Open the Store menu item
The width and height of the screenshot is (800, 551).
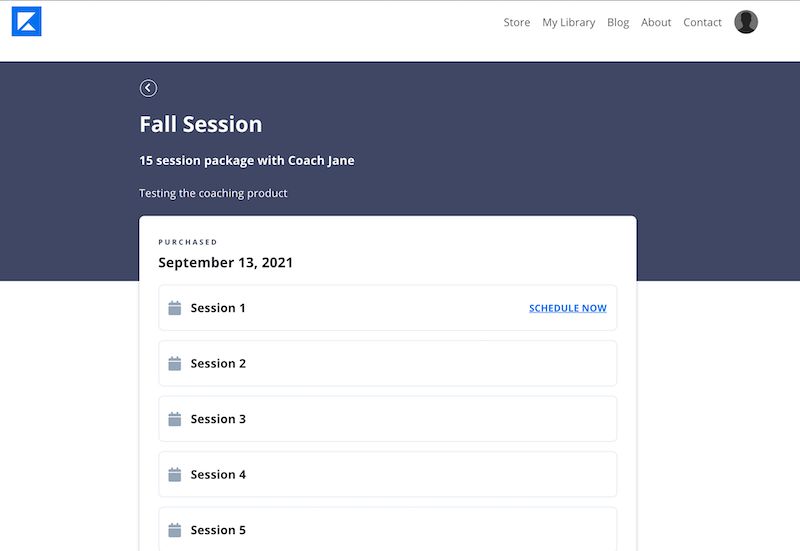pos(517,22)
